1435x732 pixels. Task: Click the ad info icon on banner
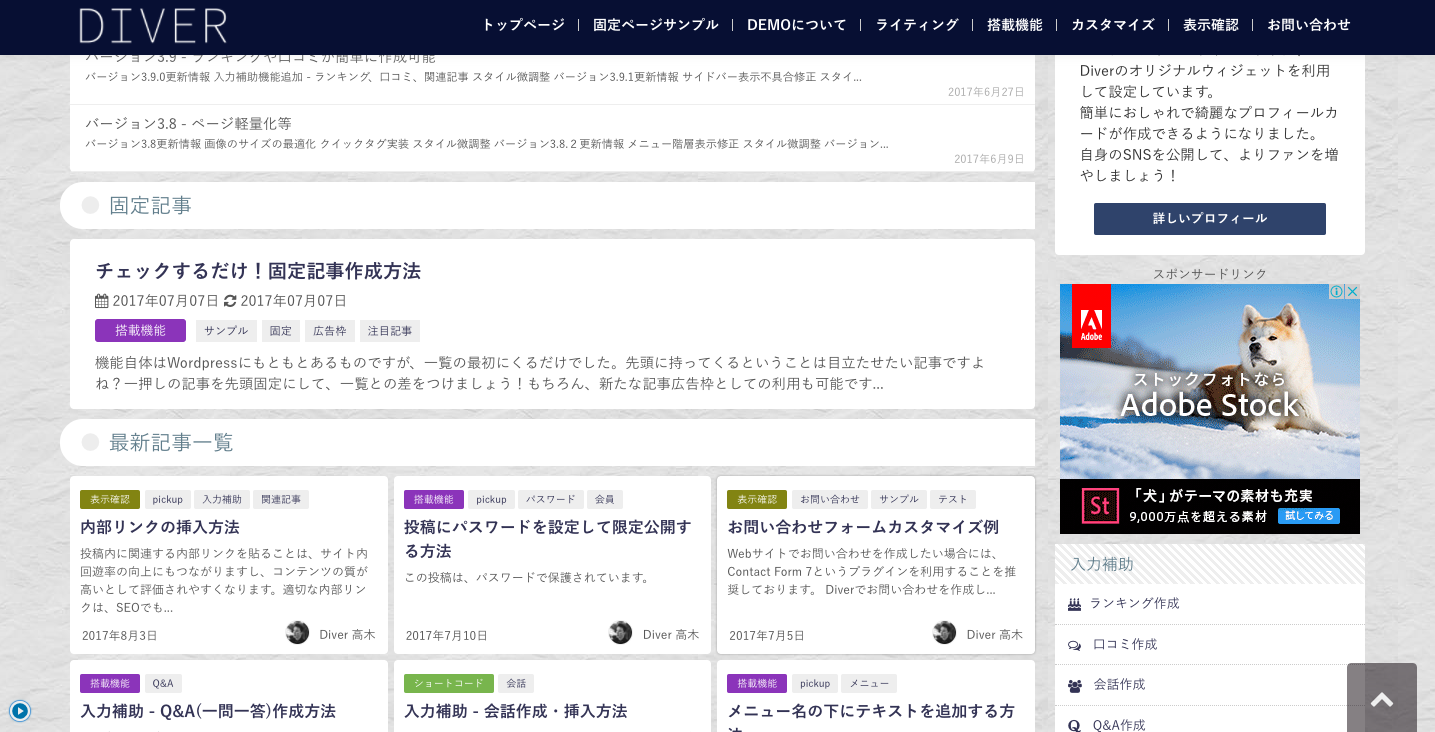click(x=1336, y=292)
